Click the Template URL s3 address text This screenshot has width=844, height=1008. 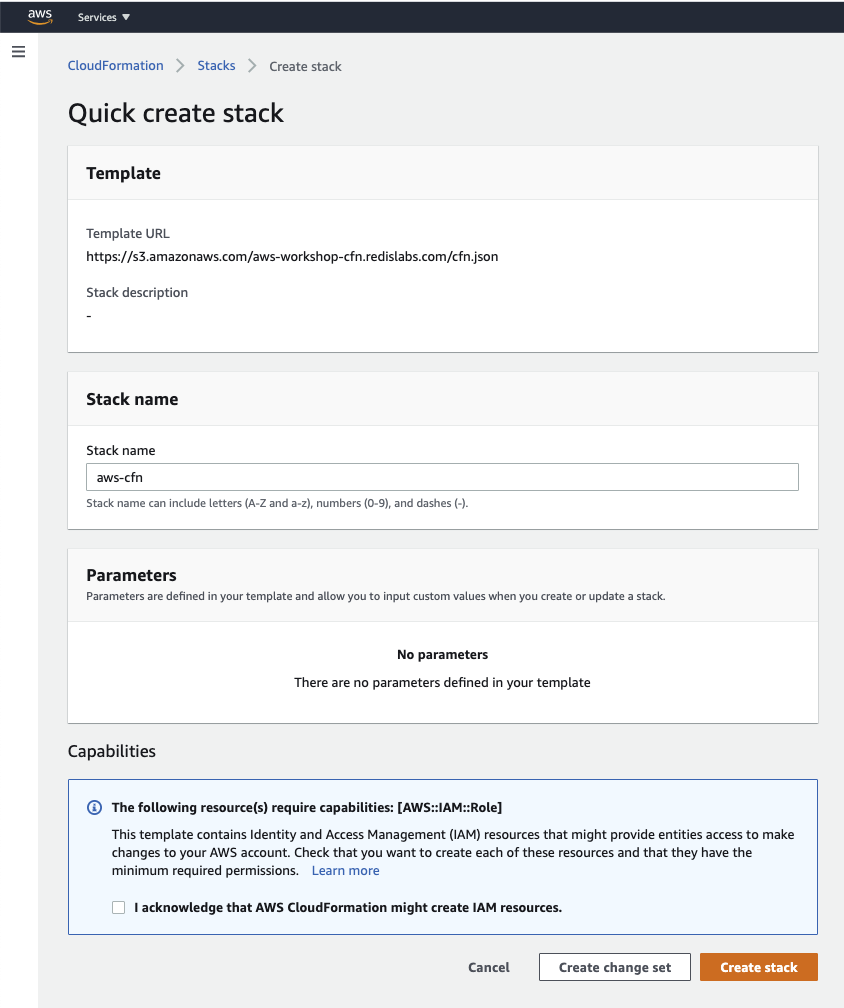point(292,256)
